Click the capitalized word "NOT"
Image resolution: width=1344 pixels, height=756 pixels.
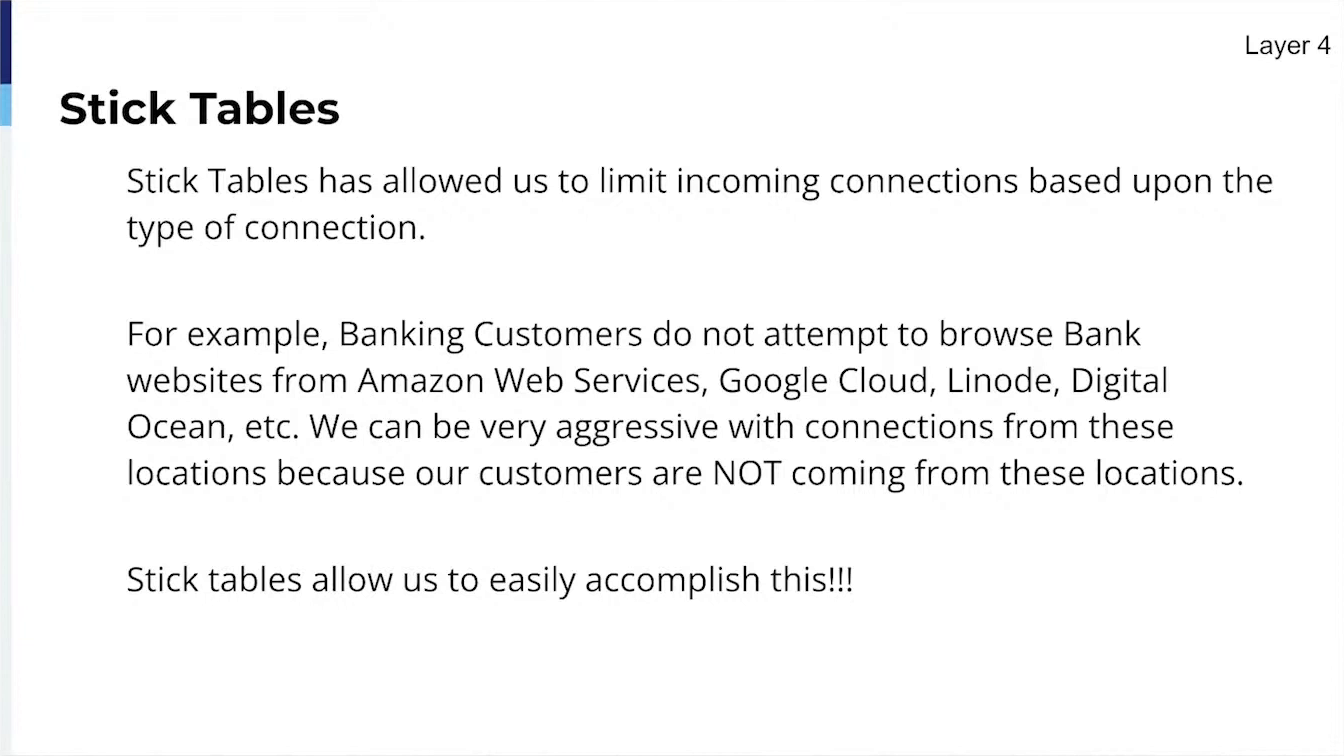tap(746, 472)
